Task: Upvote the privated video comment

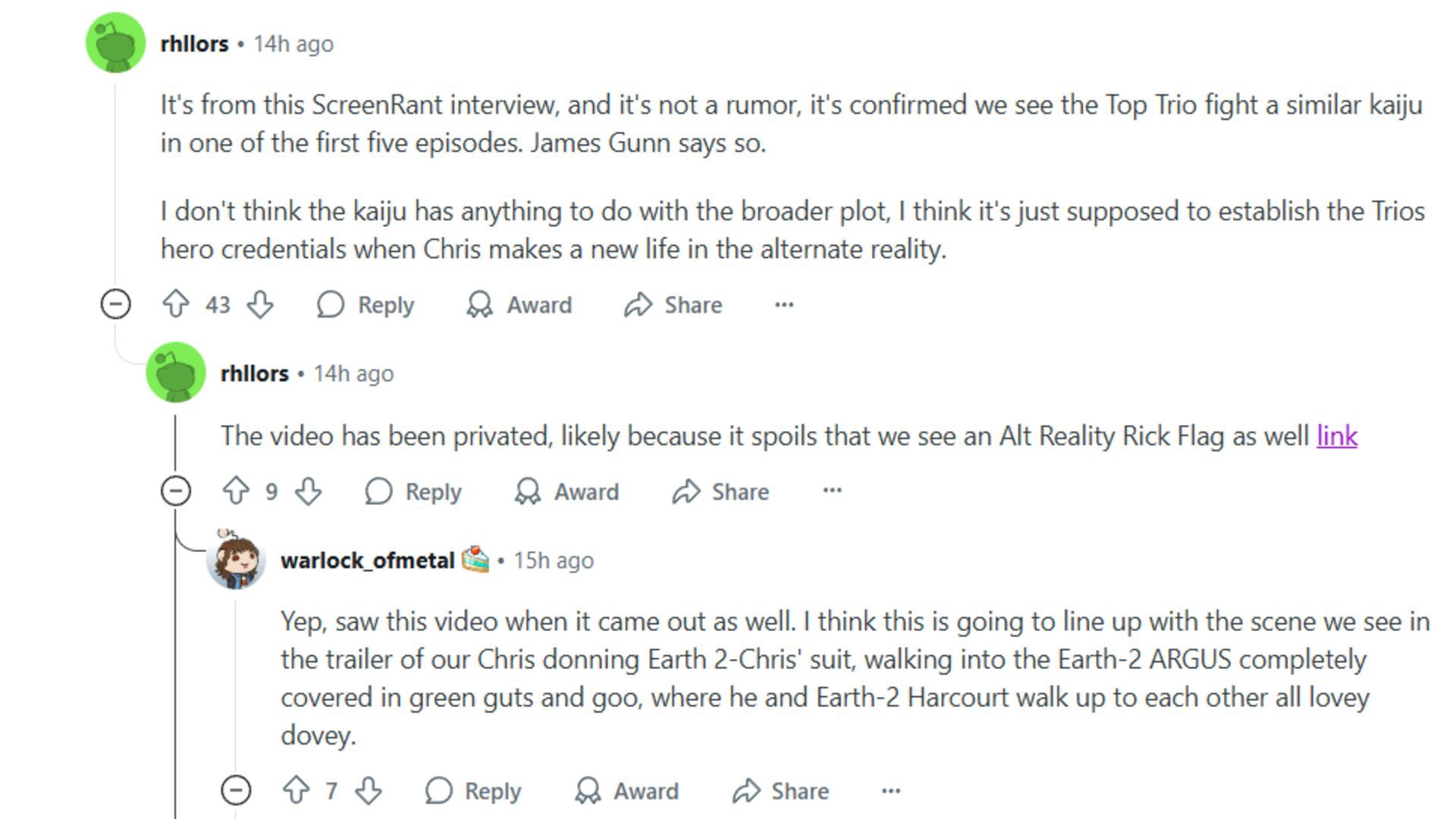Action: click(x=236, y=491)
